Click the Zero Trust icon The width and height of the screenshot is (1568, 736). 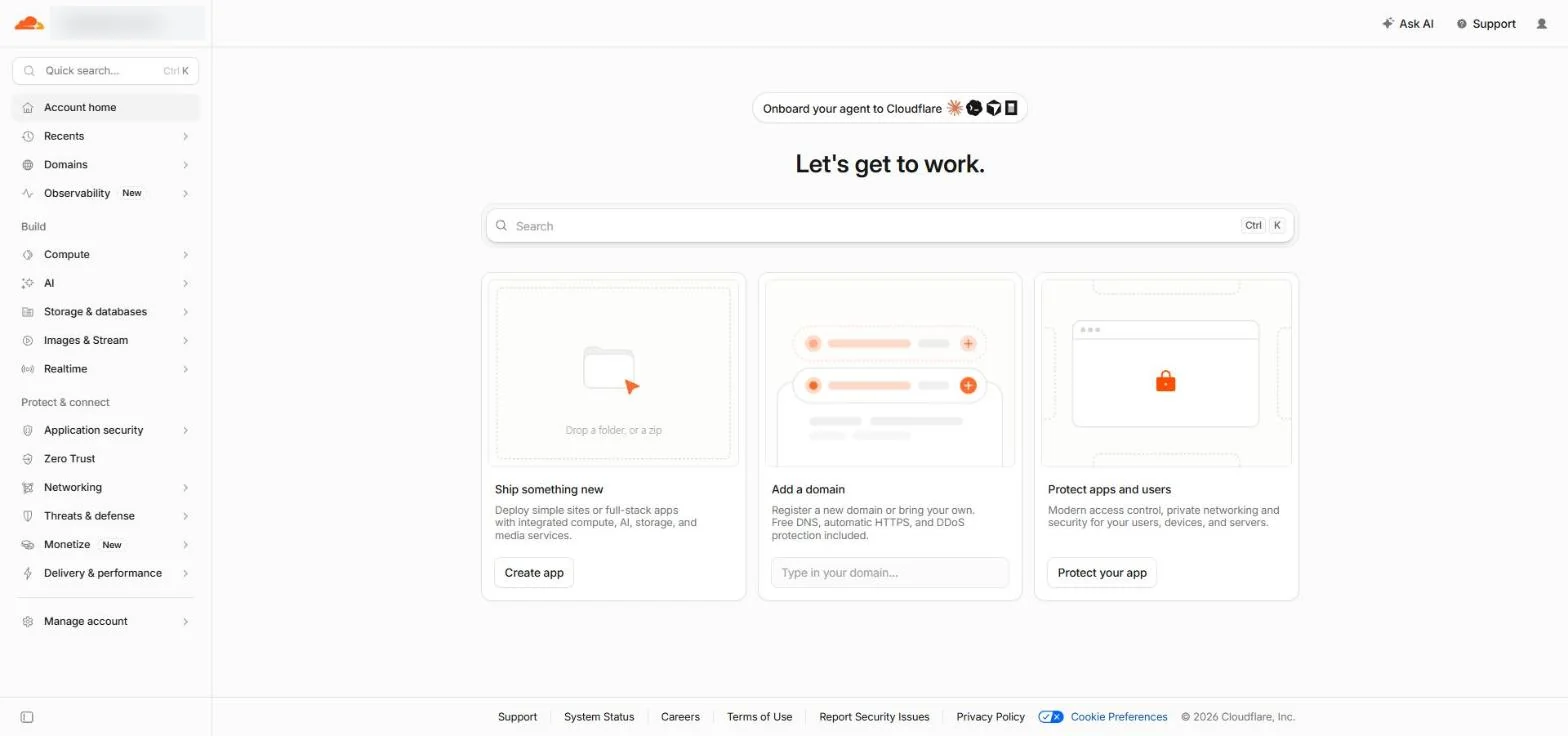coord(28,459)
